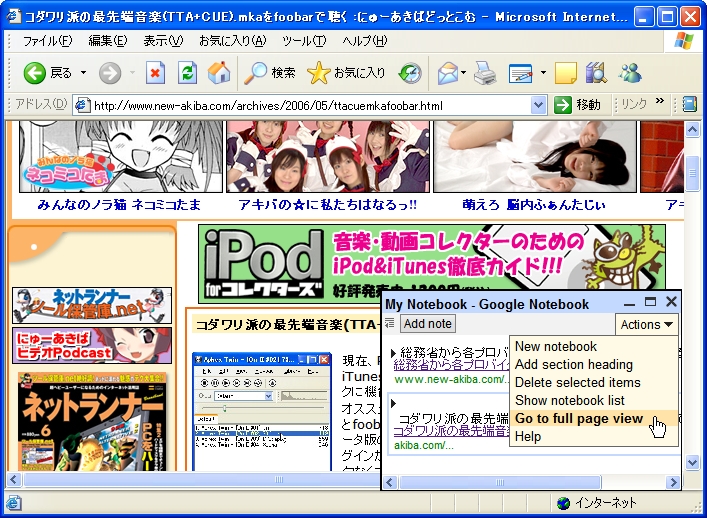Open the address bar dropdown arrow
The height and width of the screenshot is (518, 707).
pos(538,105)
